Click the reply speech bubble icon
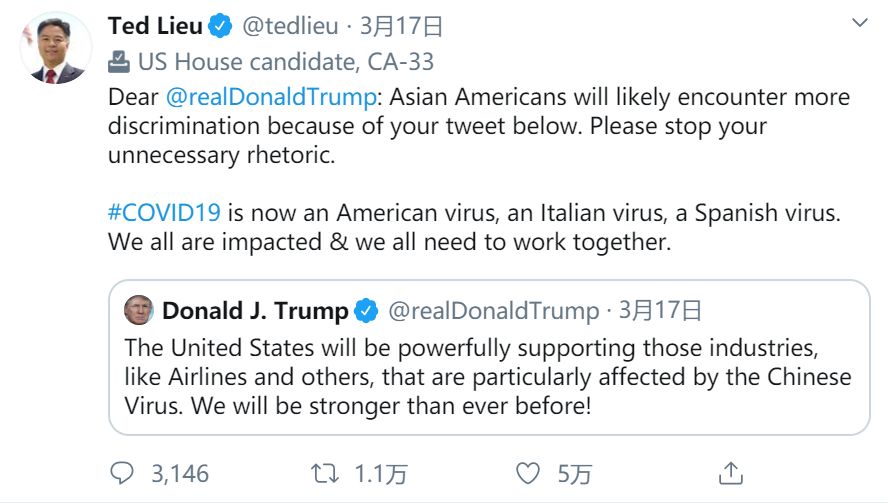 121,472
